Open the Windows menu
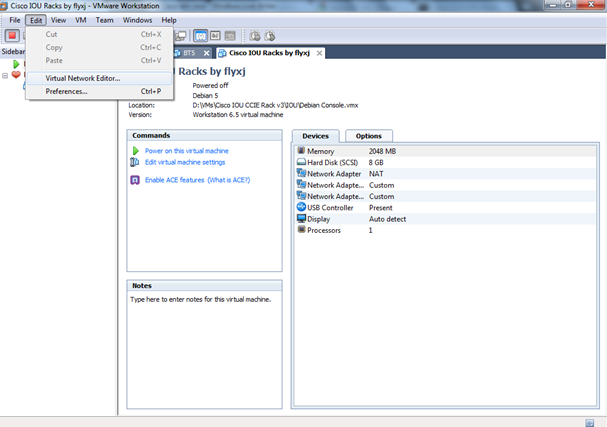 point(137,20)
